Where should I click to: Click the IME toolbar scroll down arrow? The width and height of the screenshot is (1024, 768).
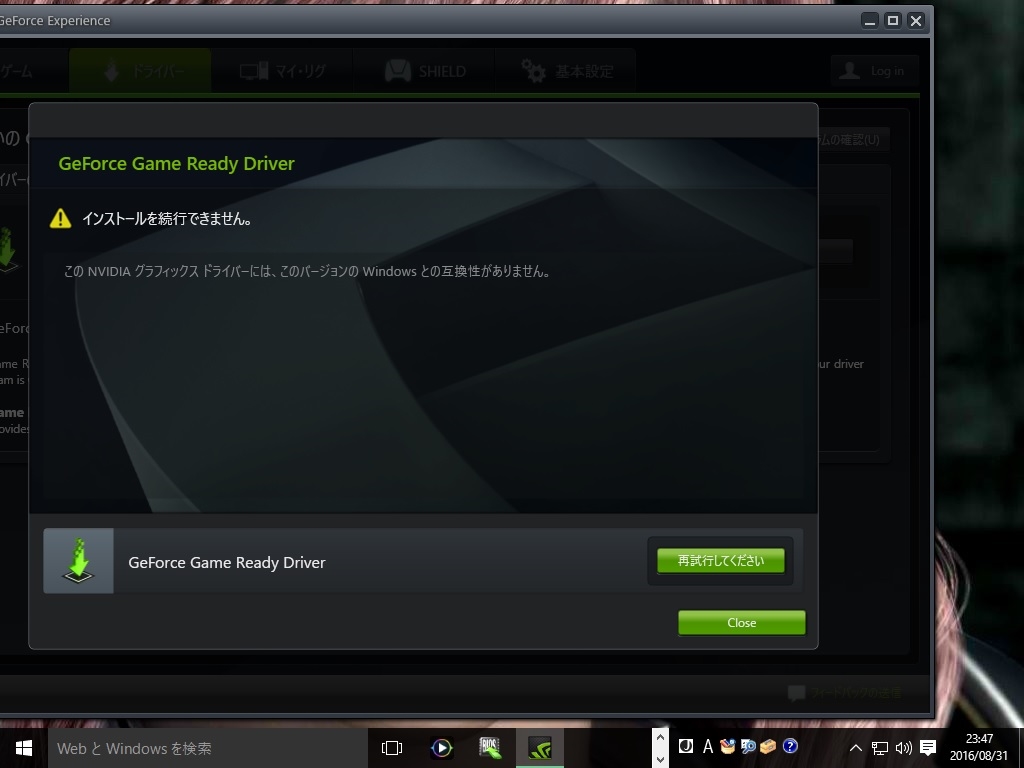(660, 759)
